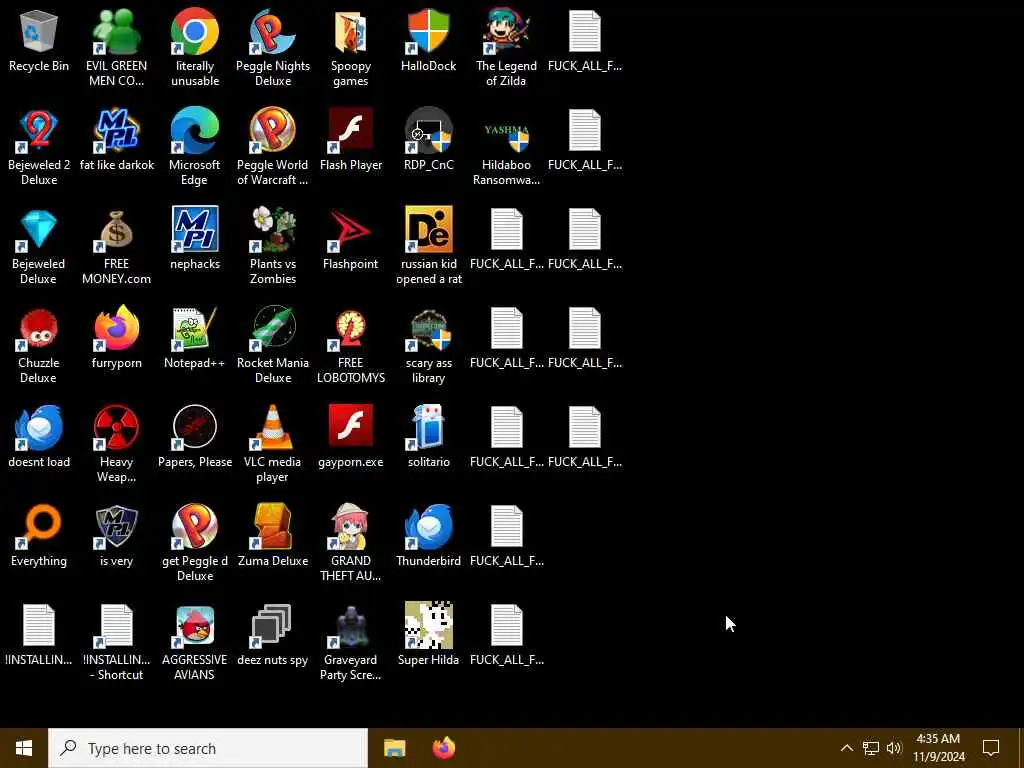Open File Explorer from the taskbar

[394, 748]
